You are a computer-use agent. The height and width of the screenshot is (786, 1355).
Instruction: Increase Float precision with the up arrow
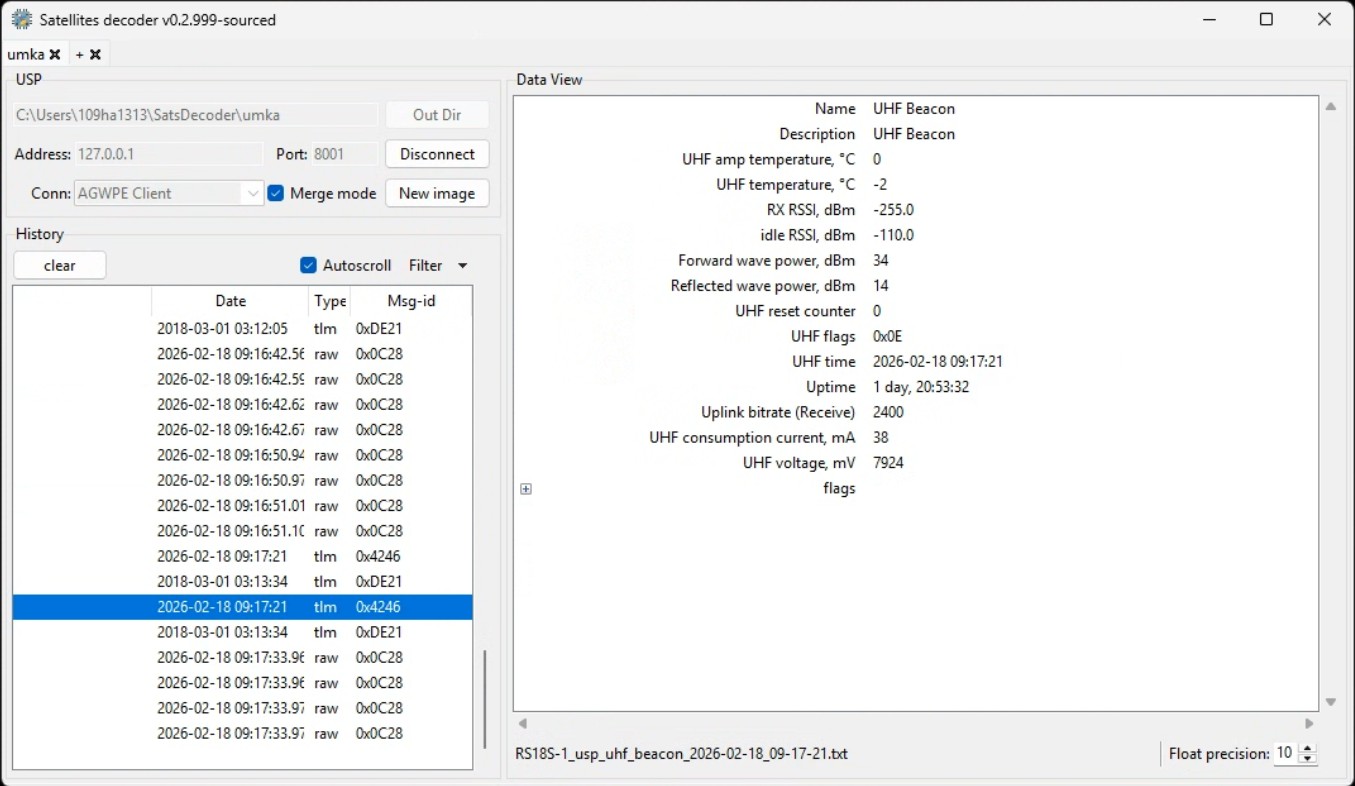pyautogui.click(x=1308, y=748)
